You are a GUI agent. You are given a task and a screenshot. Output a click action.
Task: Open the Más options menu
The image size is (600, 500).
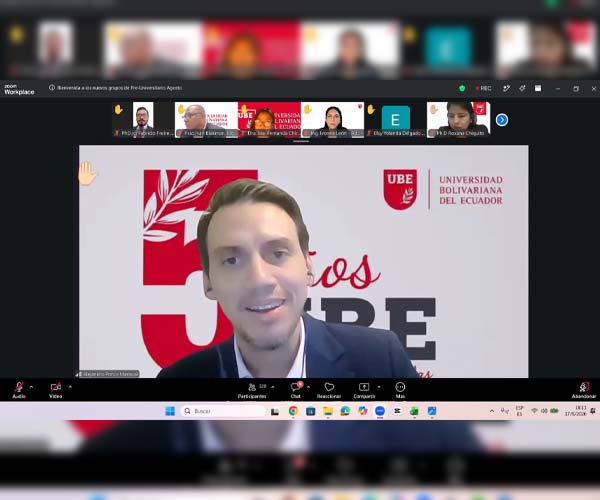pos(400,390)
